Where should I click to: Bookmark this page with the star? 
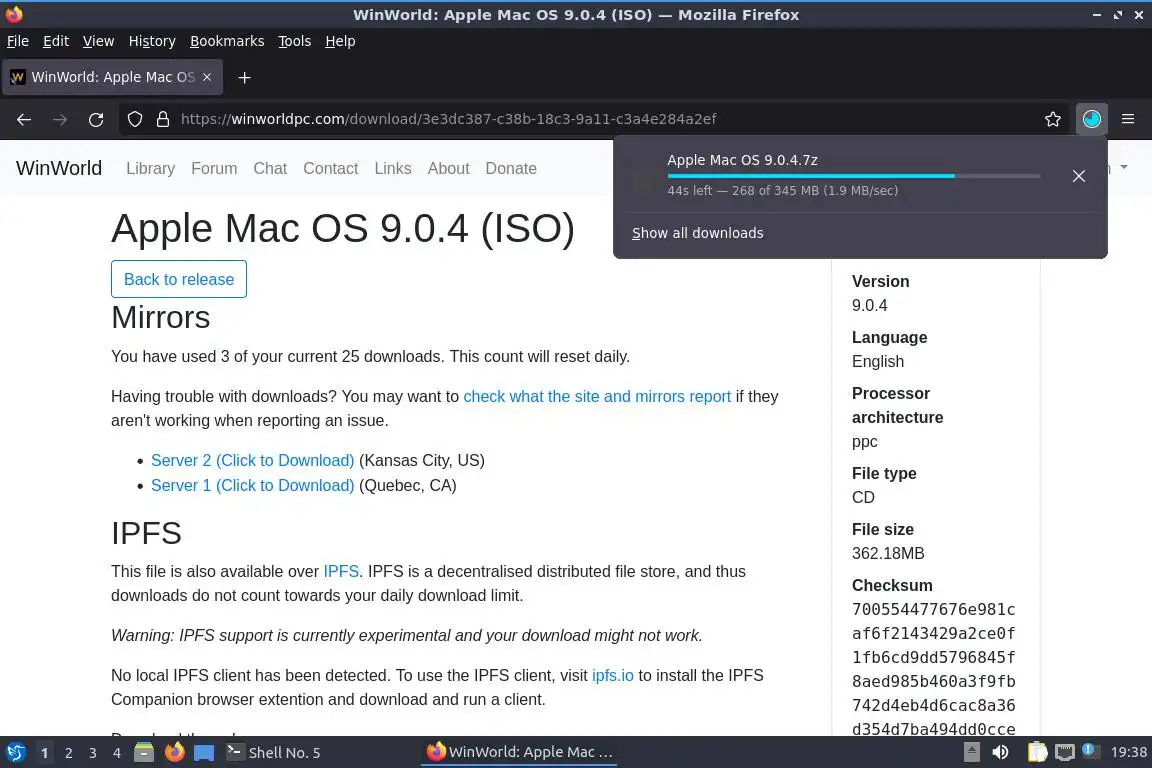coord(1053,119)
